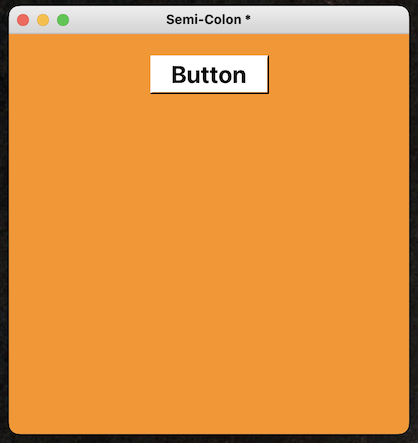The image size is (418, 443).
Task: Click the white Button widget
Action: click(x=209, y=74)
